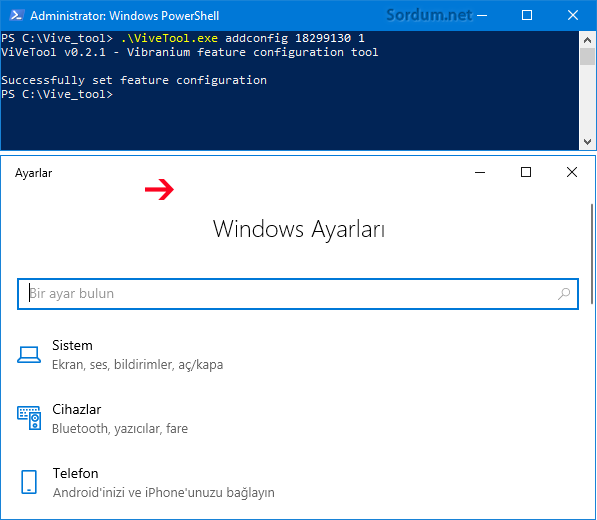Open the Cihazlar keyboard and speaker icon
The height and width of the screenshot is (520, 597).
tap(29, 418)
